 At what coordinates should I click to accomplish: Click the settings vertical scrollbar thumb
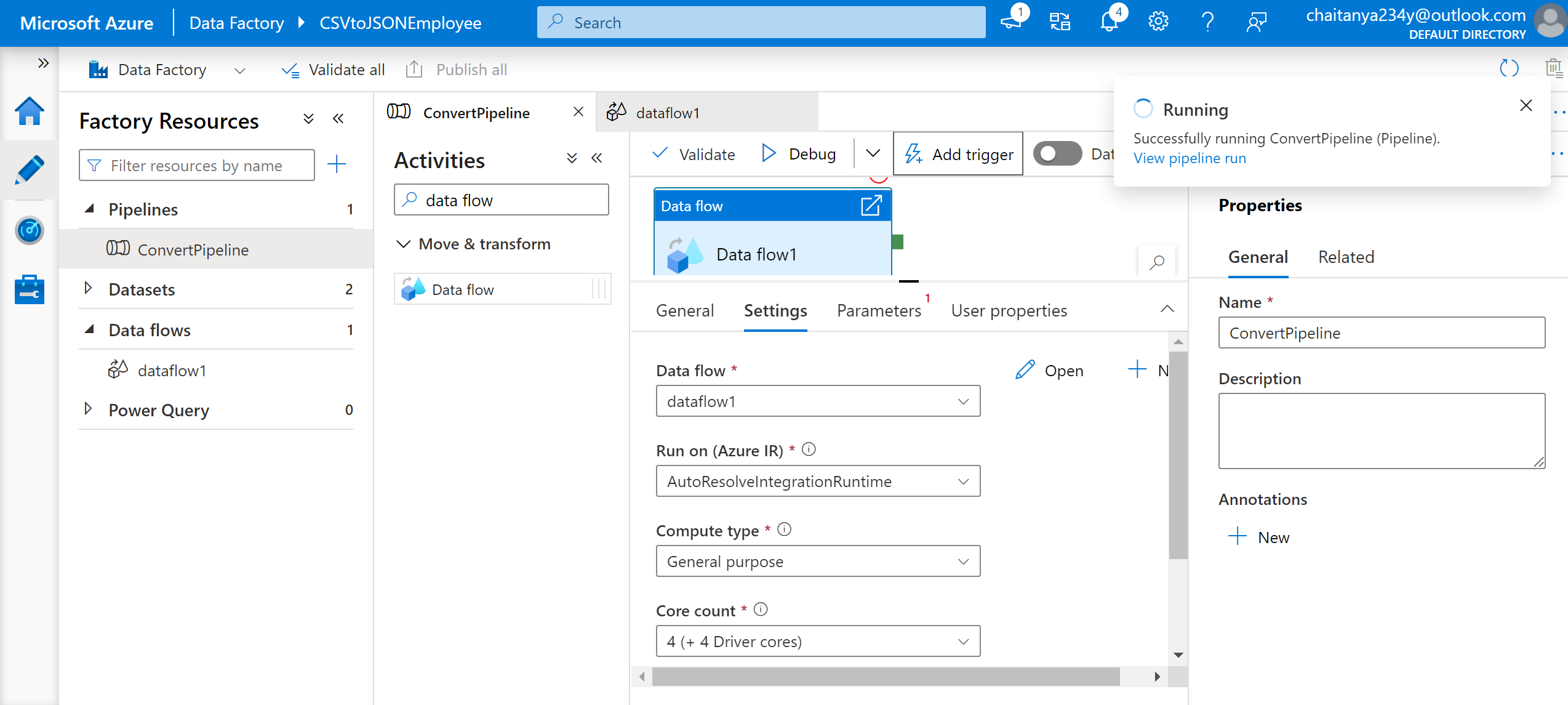1178,456
